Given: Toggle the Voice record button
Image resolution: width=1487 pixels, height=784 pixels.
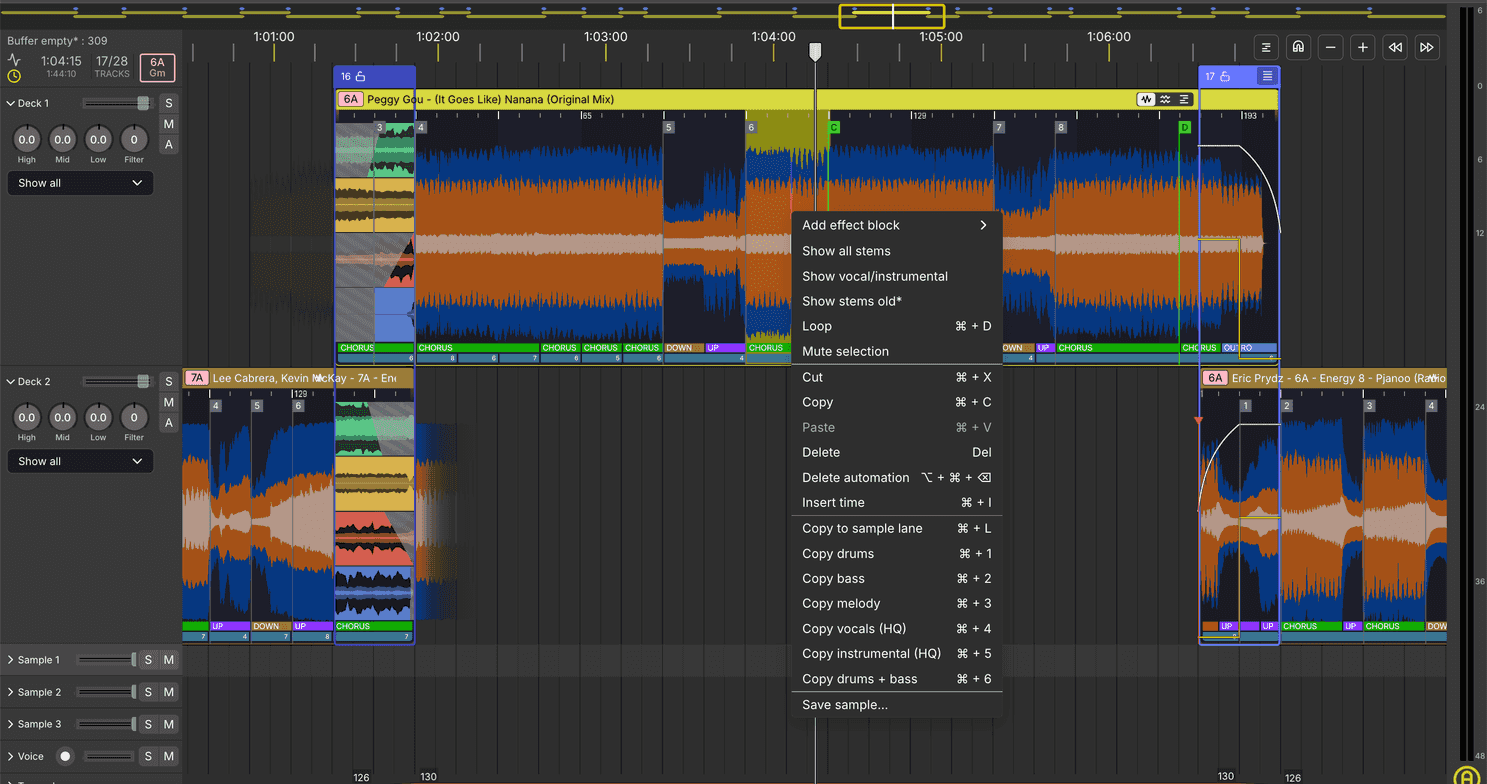Looking at the screenshot, I should [65, 756].
